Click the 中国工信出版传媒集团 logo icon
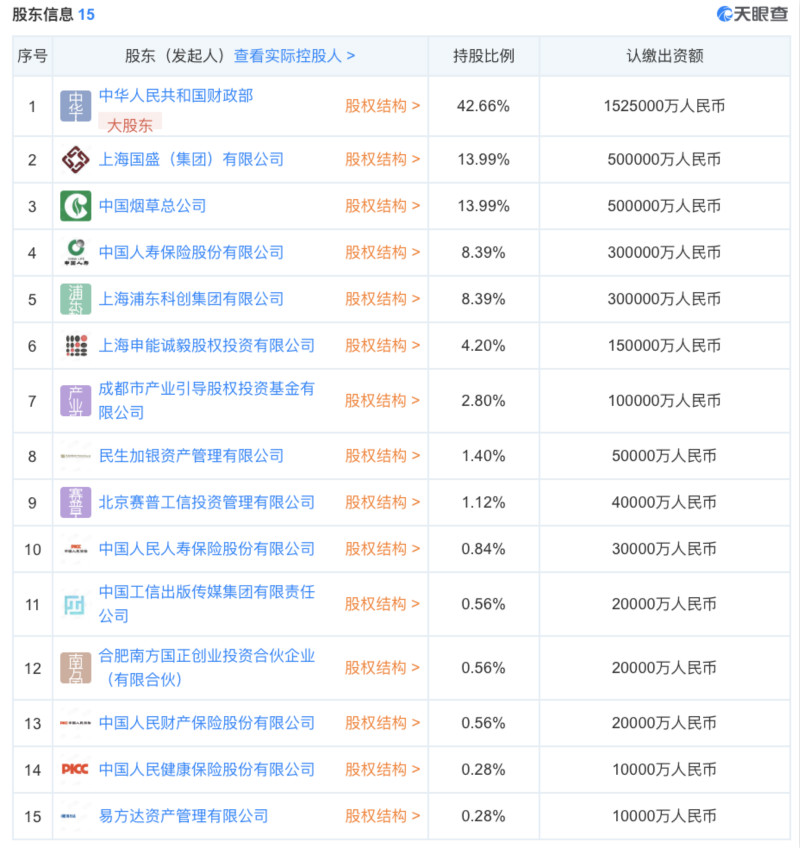800x848 pixels. click(x=75, y=604)
